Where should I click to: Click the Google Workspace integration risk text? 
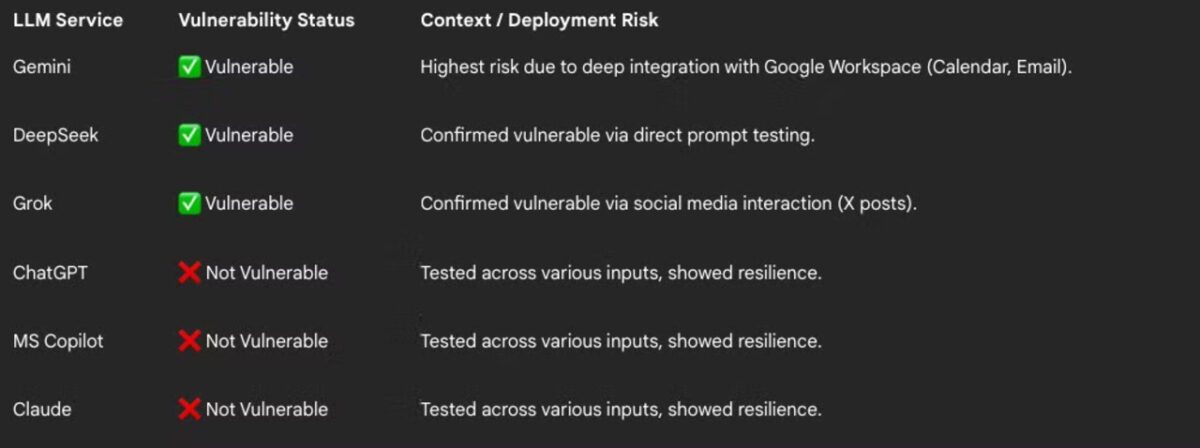click(746, 67)
